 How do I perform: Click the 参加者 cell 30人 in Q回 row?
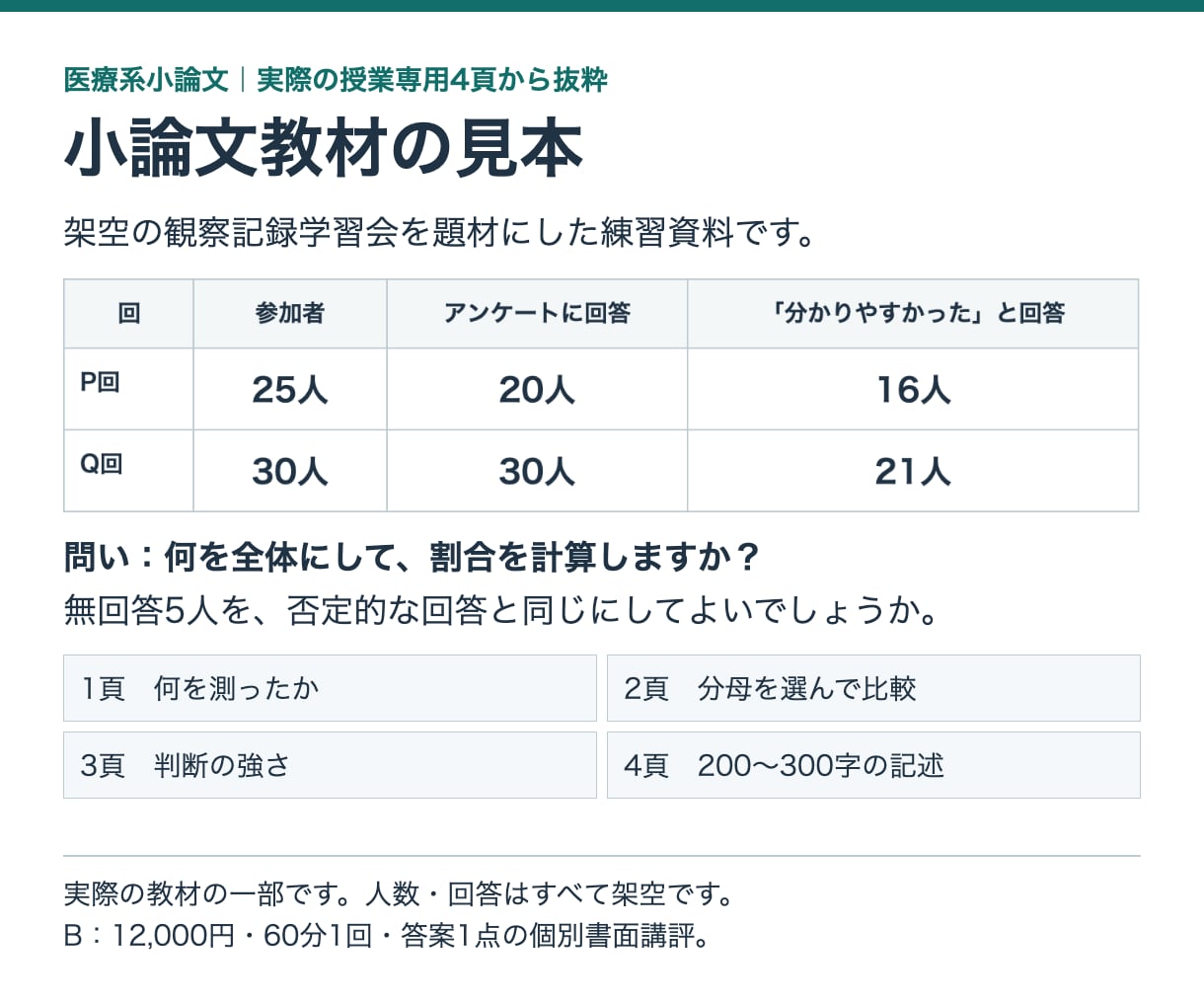[290, 472]
